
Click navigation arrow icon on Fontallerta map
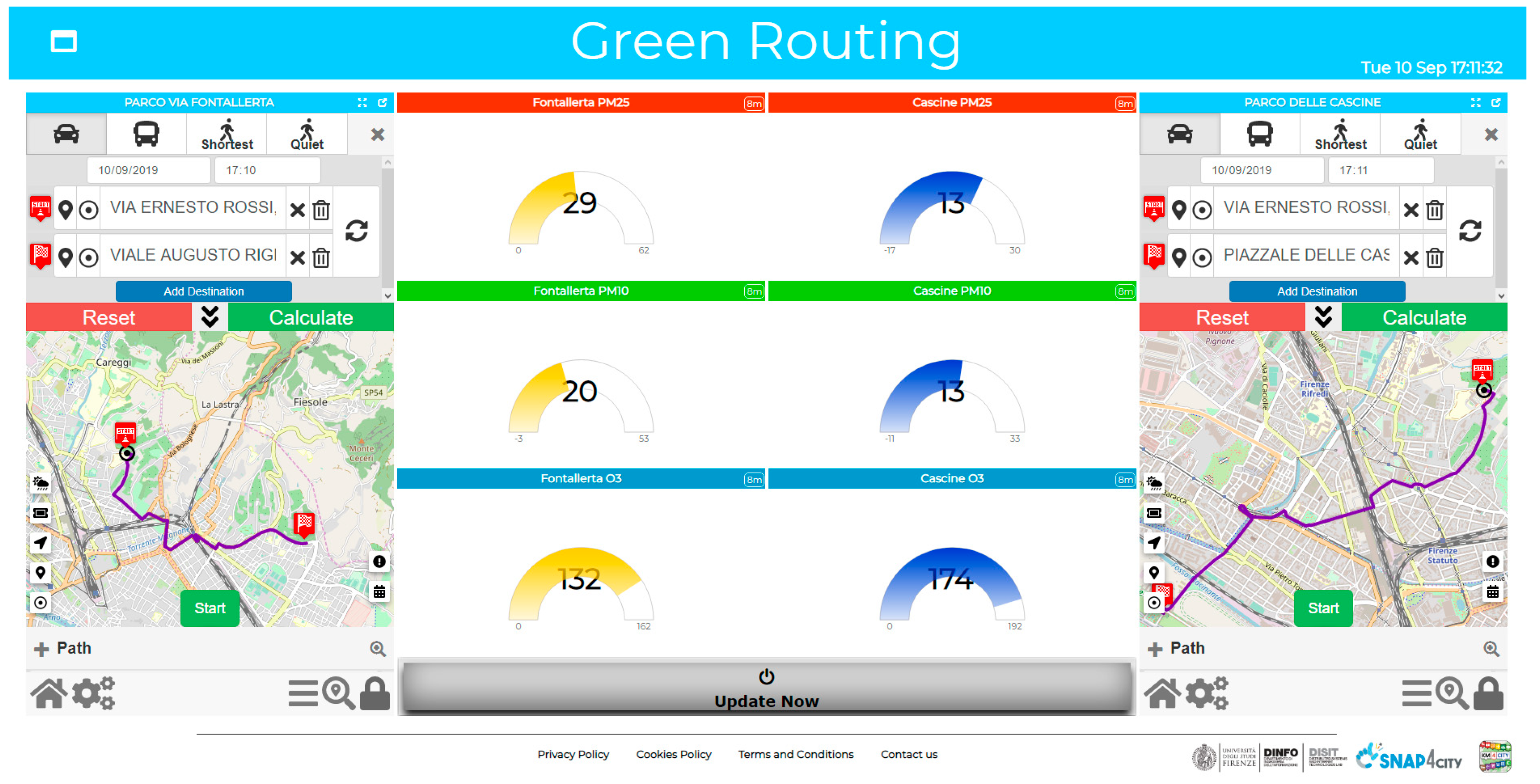coord(41,542)
